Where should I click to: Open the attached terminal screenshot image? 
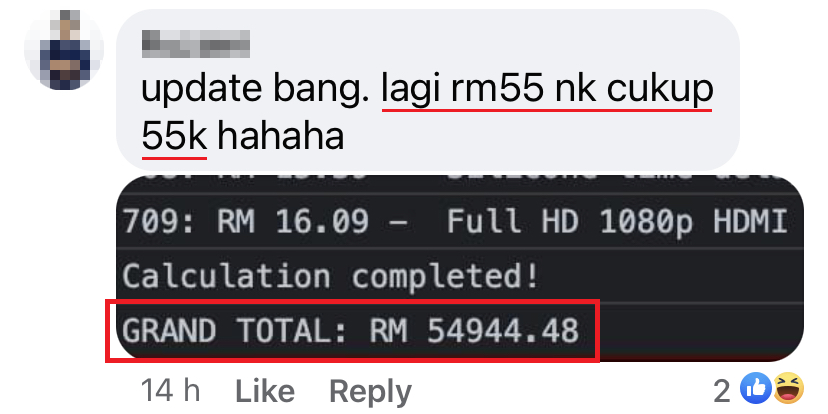coord(460,269)
